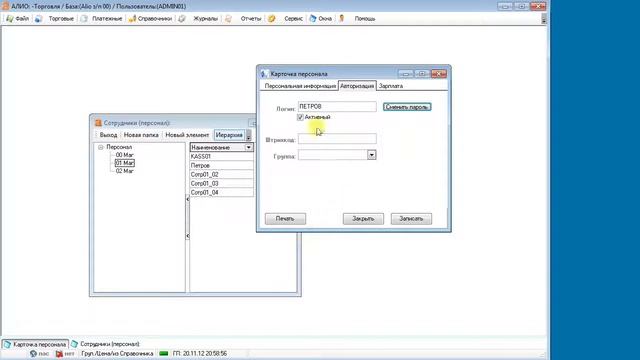Click the Записать button

411,219
